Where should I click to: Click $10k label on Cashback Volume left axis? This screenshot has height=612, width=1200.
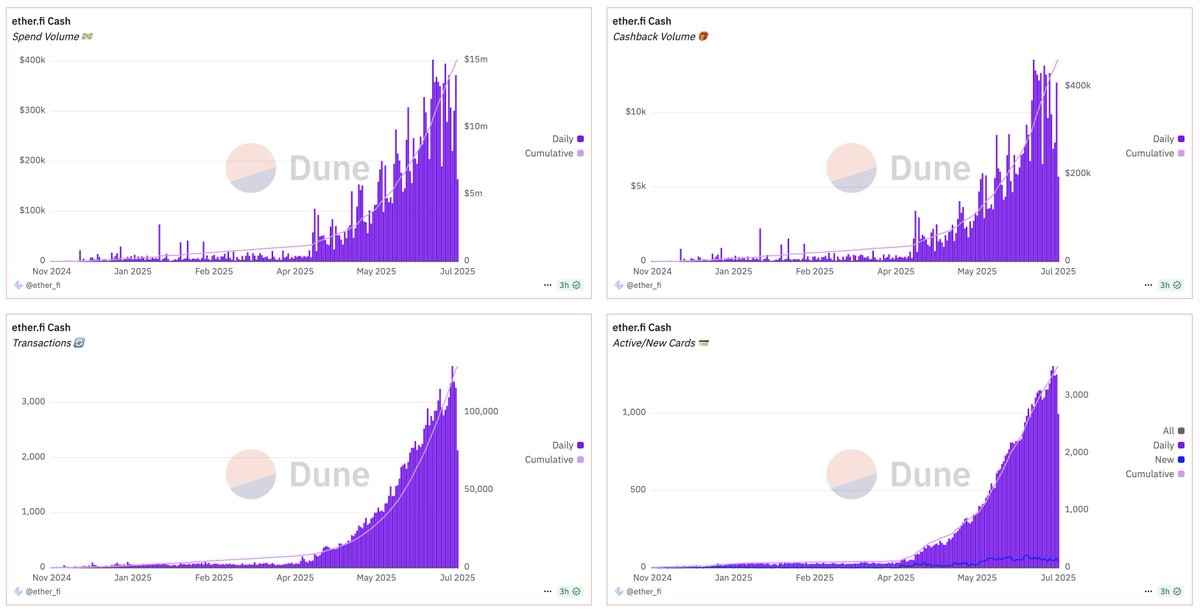638,111
